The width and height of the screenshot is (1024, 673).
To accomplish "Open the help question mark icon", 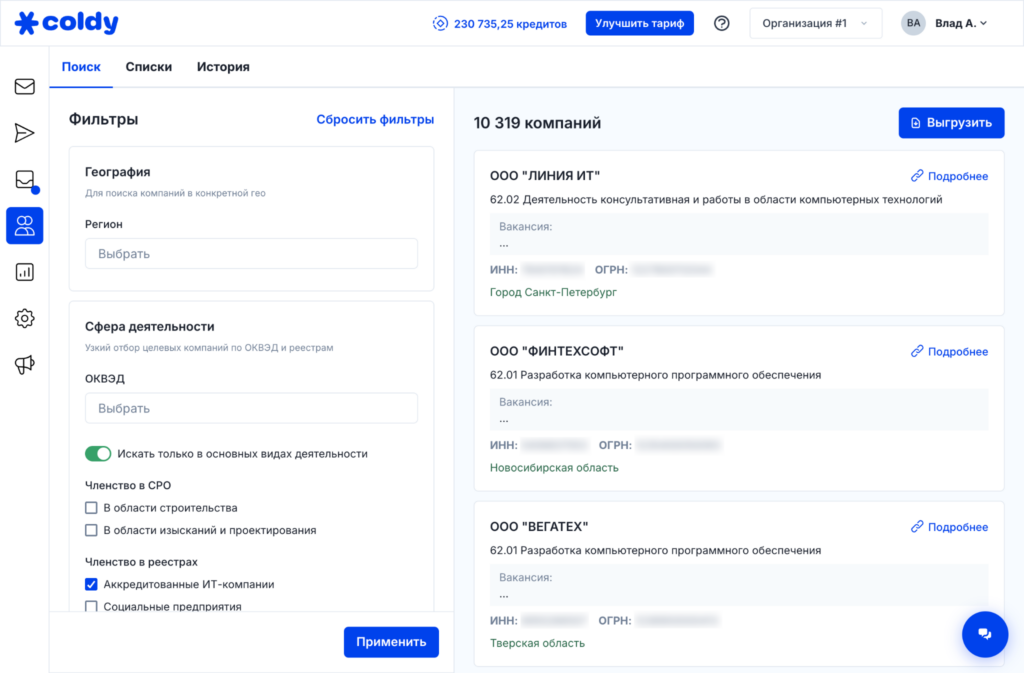I will point(722,23).
